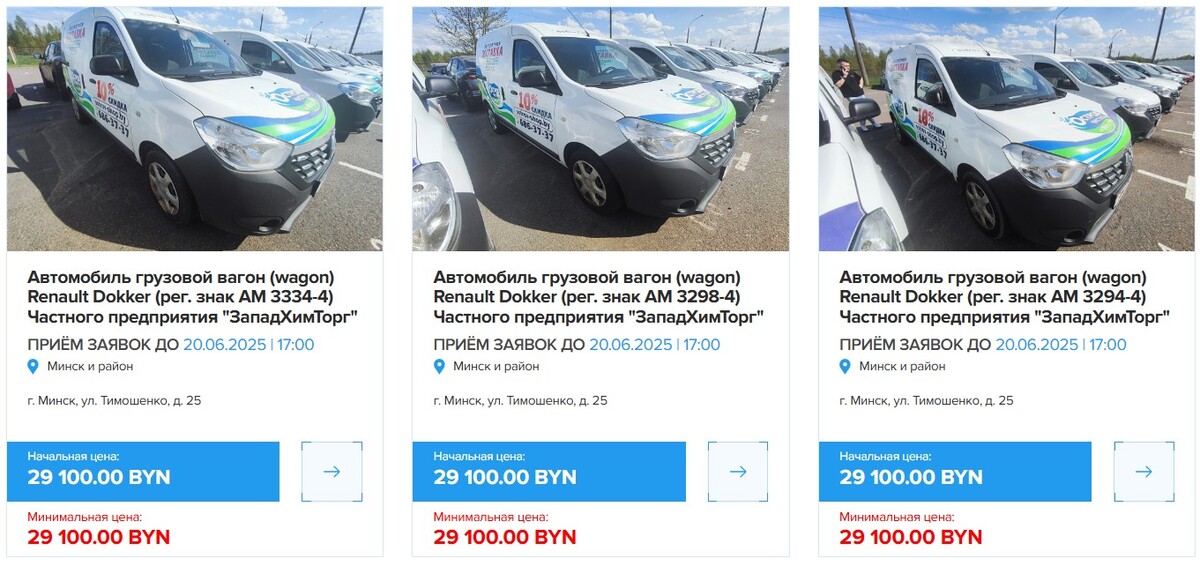This screenshot has width=1200, height=566.
Task: Click address line in third card
Action: point(926,401)
